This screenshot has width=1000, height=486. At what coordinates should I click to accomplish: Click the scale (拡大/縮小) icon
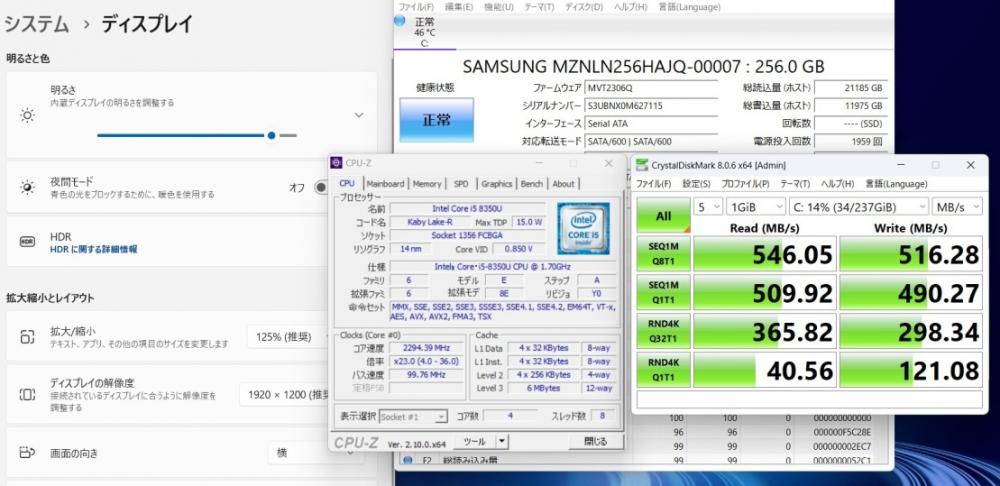click(x=27, y=337)
